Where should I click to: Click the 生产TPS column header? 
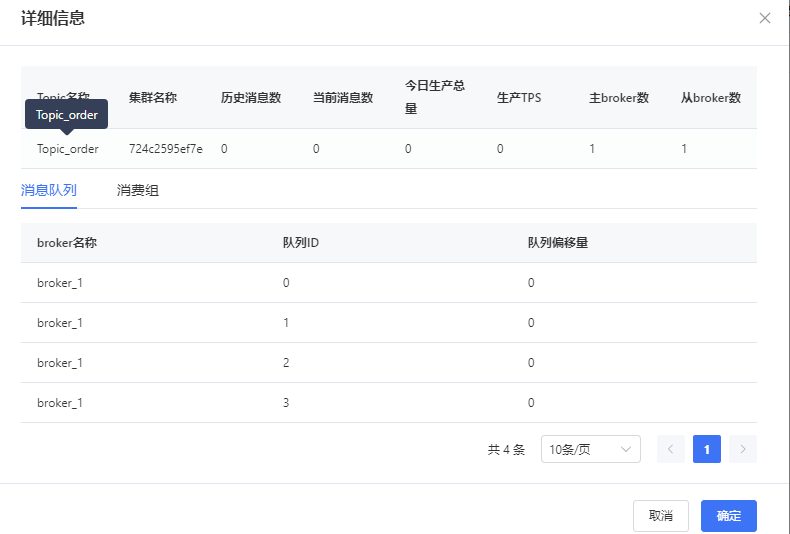(519, 98)
